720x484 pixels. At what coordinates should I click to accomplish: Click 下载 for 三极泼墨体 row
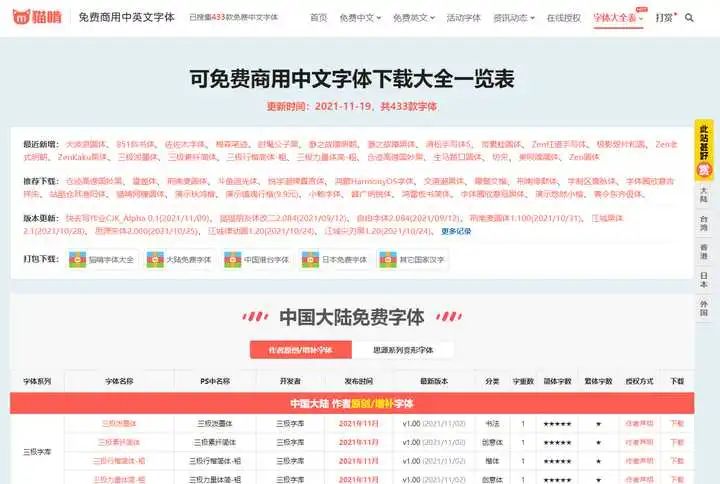coord(677,423)
